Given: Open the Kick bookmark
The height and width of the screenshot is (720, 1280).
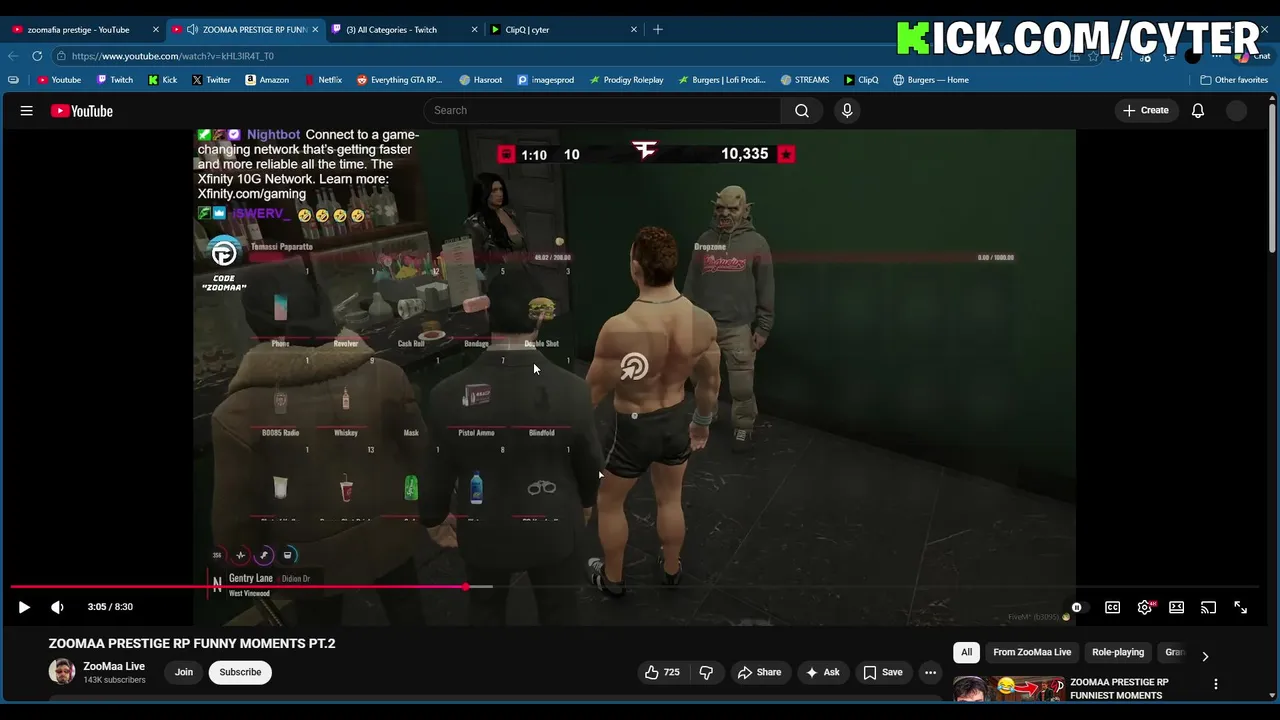Looking at the screenshot, I should (x=162, y=80).
